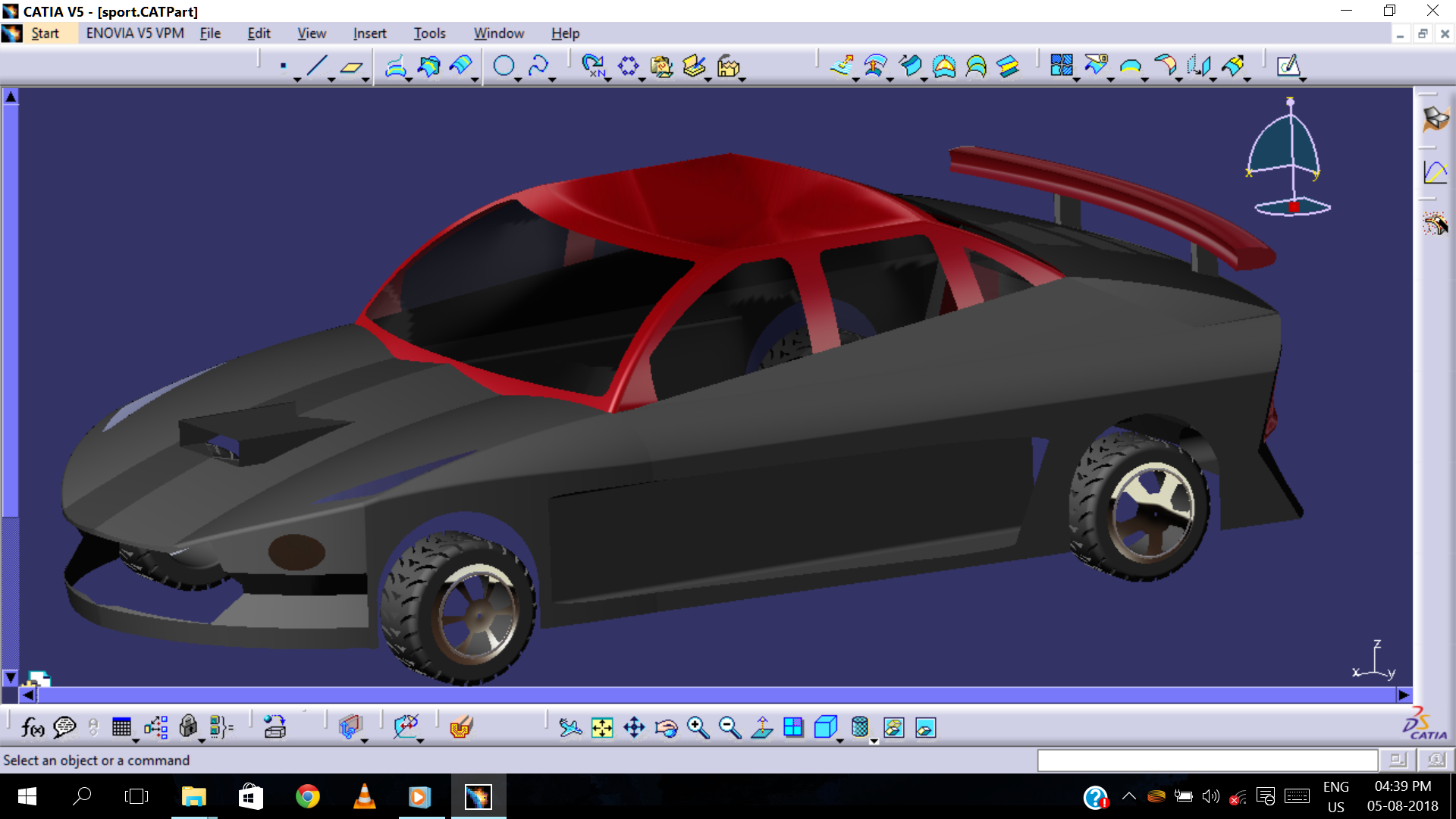
Task: Expand the Isometric View dropdown arrow
Action: point(839,740)
